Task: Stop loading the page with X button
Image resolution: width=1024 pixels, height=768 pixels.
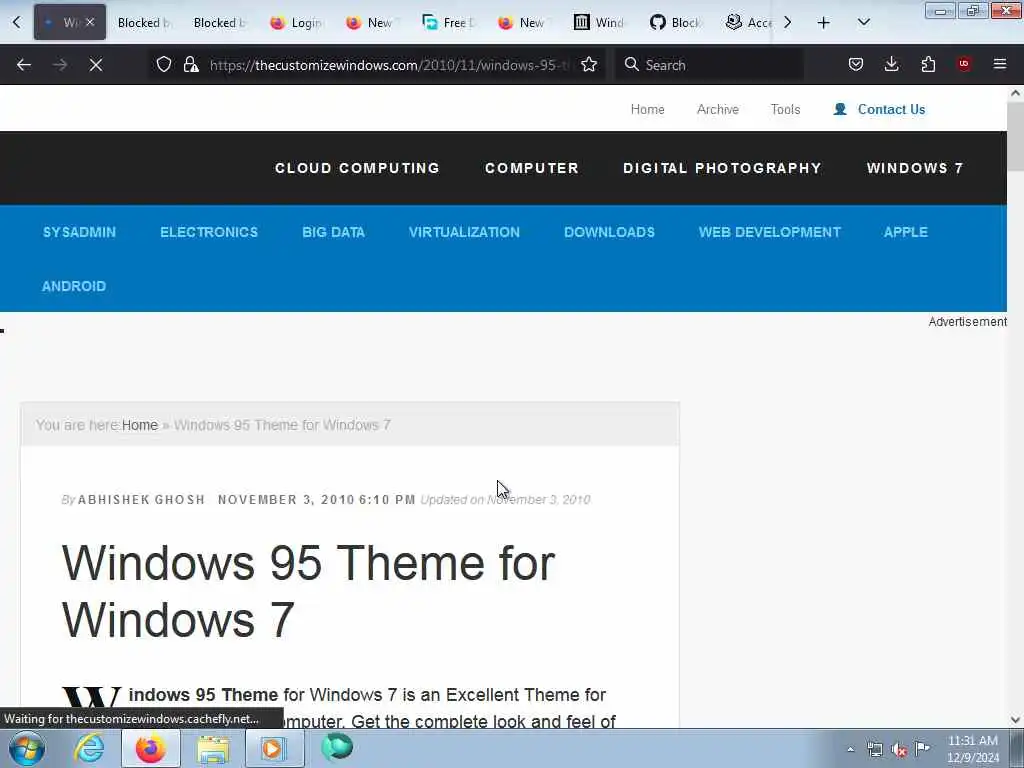Action: coord(95,65)
